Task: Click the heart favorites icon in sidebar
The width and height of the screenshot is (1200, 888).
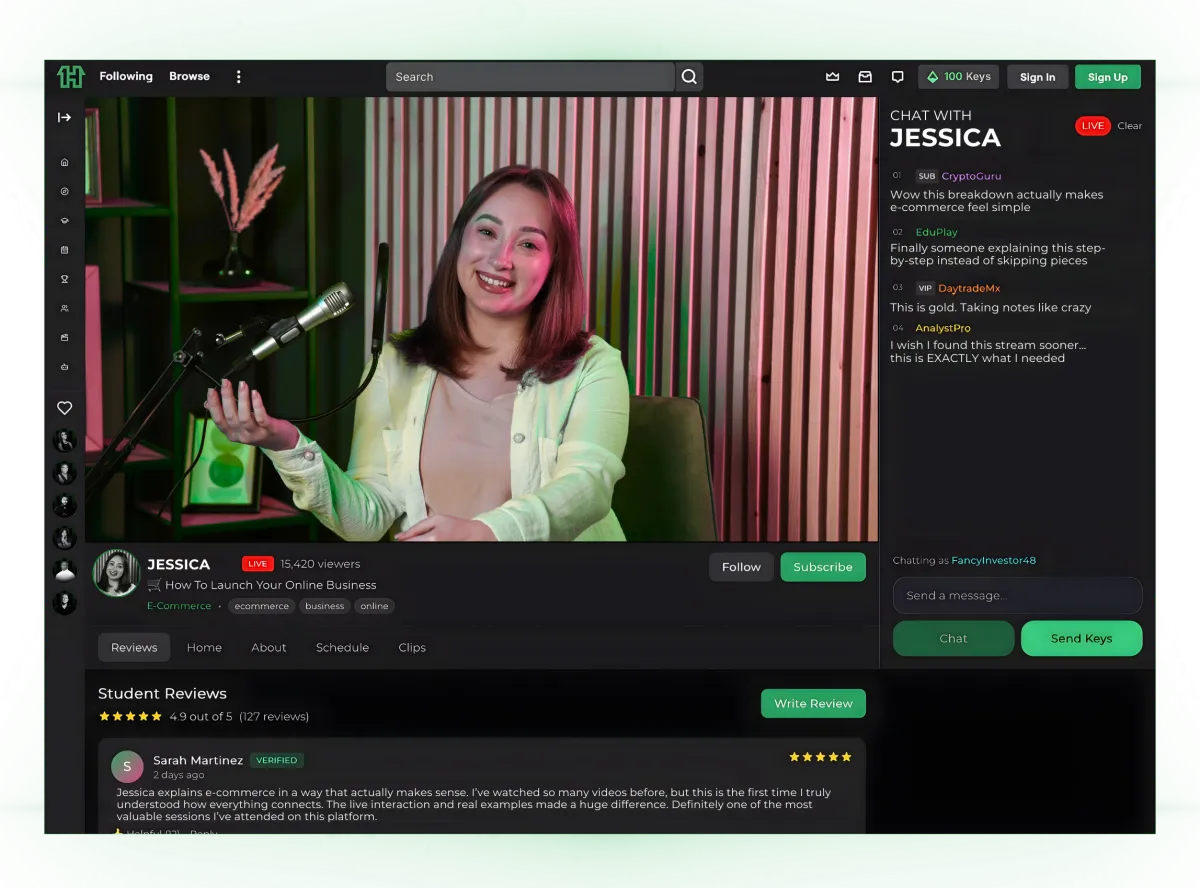Action: (64, 408)
